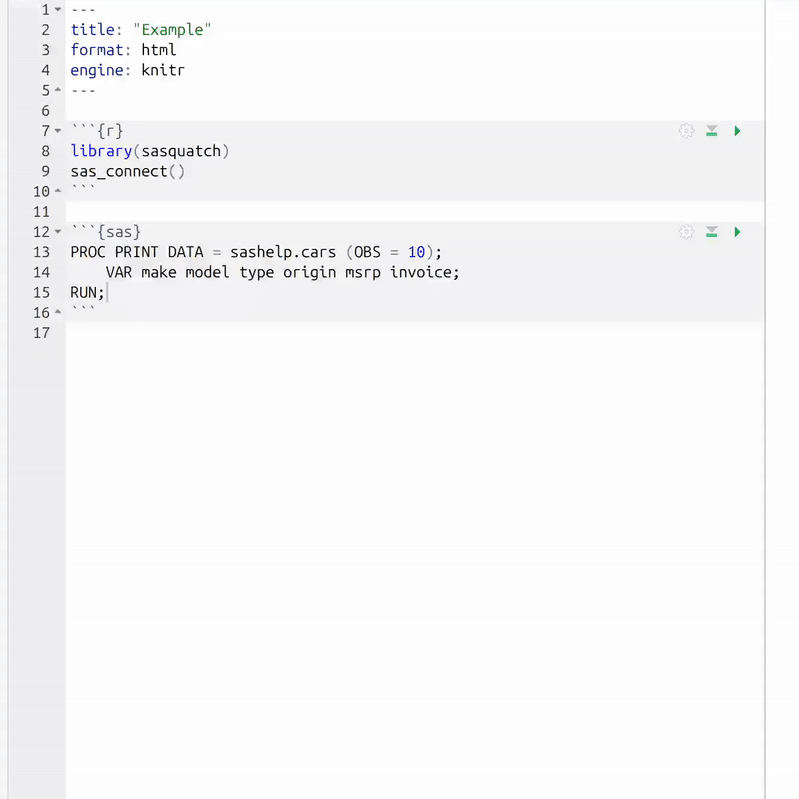Run the r chunk with green play arrow
Image resolution: width=799 pixels, height=799 pixels.
[x=737, y=131]
